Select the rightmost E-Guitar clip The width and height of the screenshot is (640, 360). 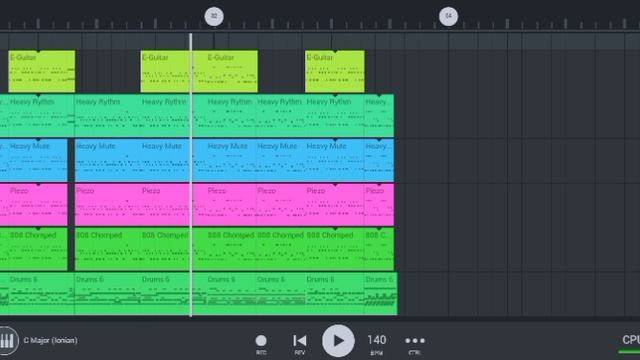point(335,71)
